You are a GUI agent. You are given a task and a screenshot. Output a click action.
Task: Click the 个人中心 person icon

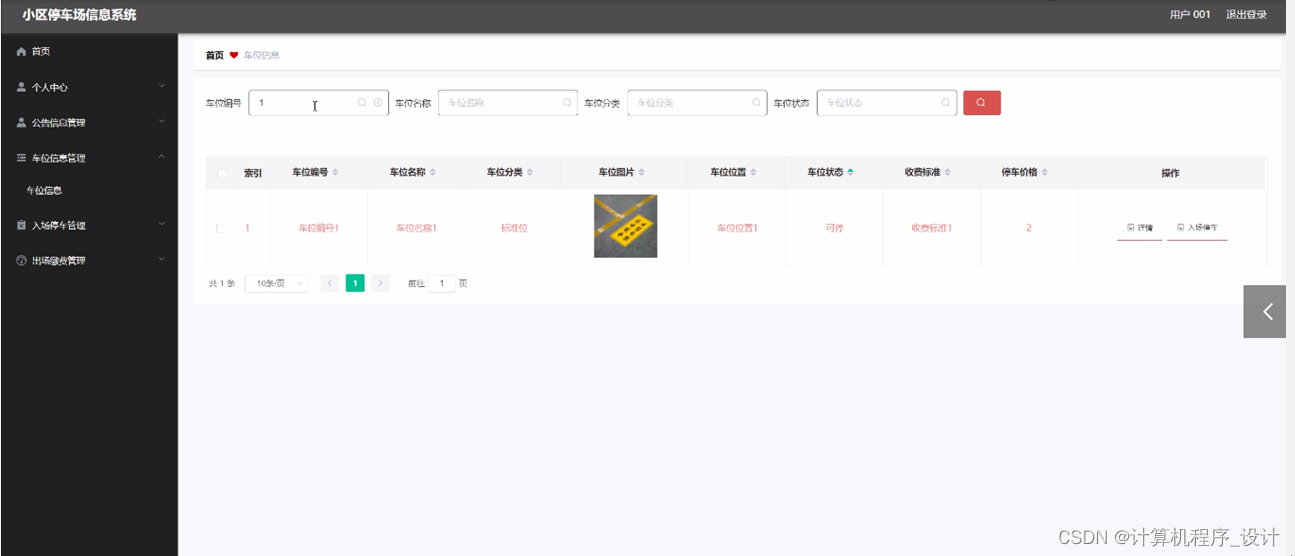(21, 87)
